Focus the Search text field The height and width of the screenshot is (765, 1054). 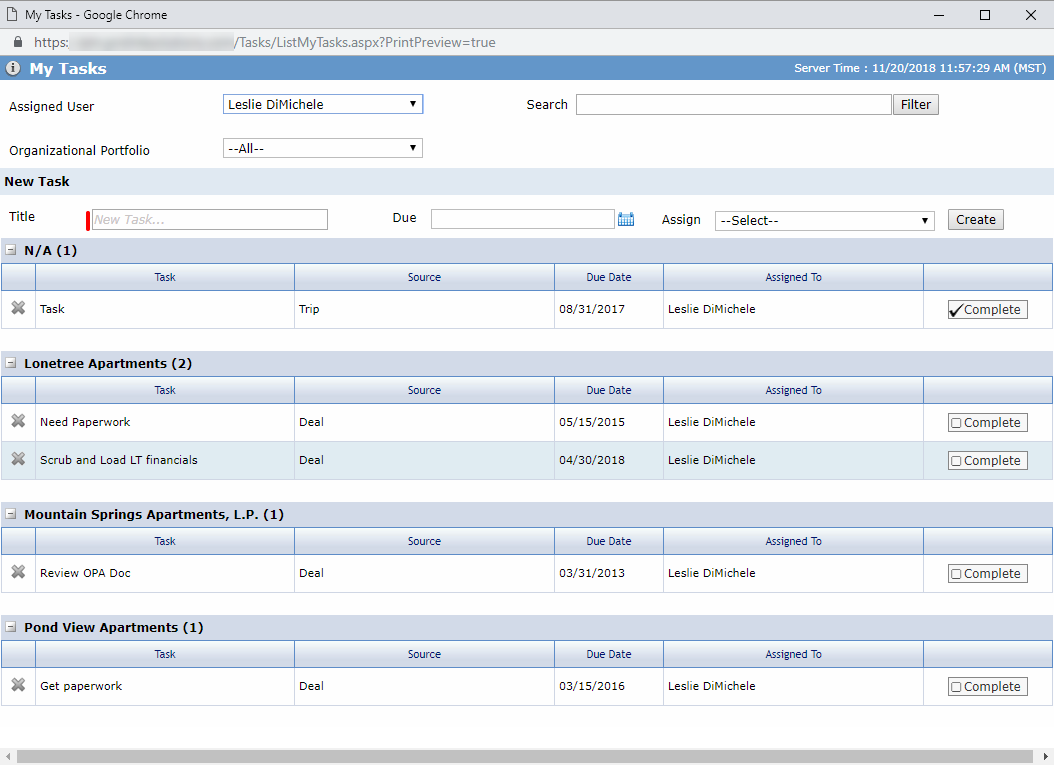(733, 104)
